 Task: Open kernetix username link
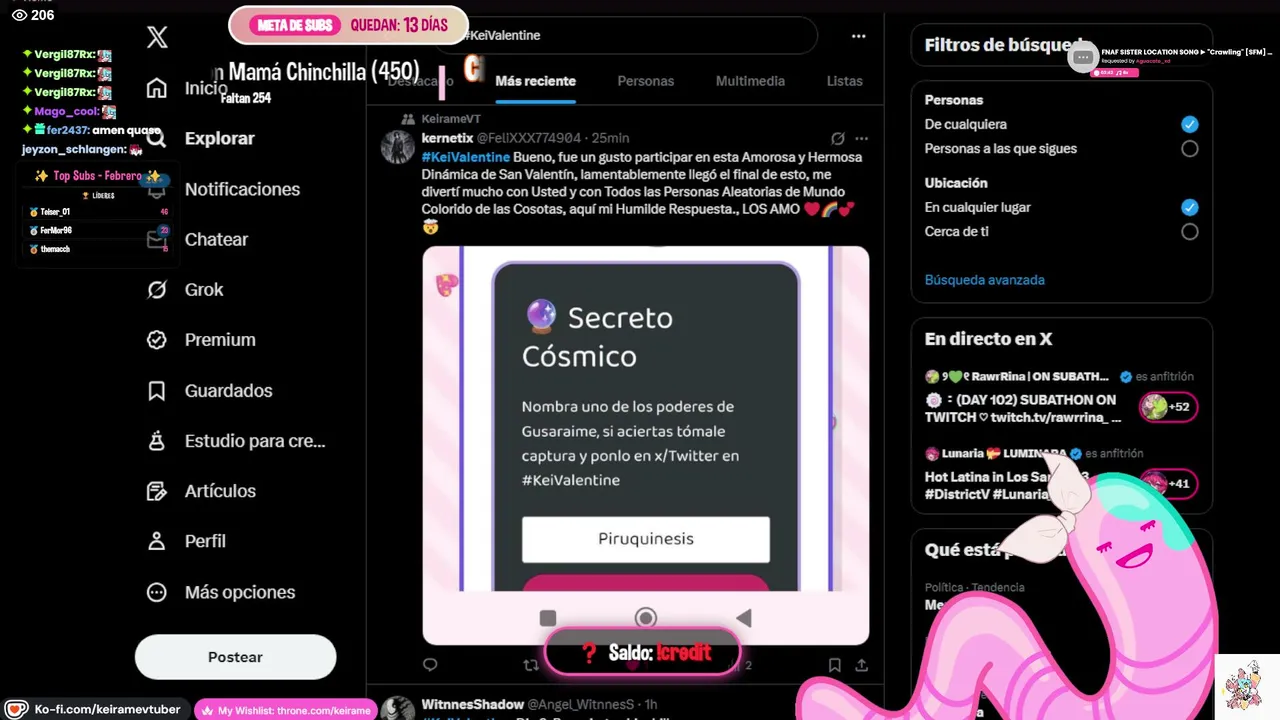(447, 138)
